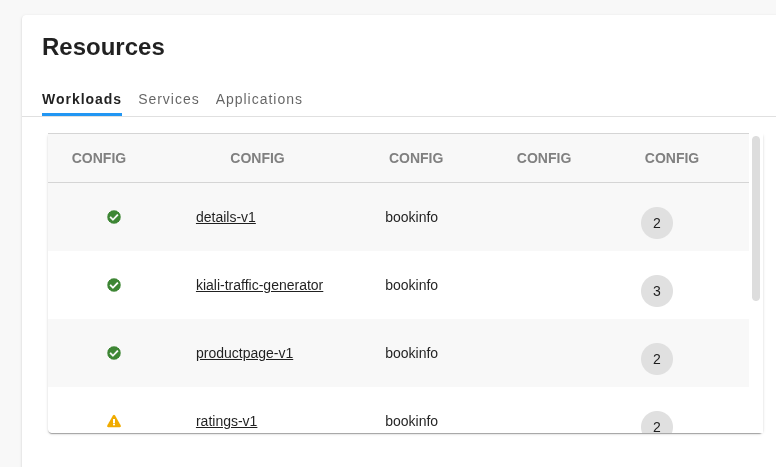Click the bookinfo namespace in the details-v1 row
Screen dimensions: 776x467
coord(411,217)
